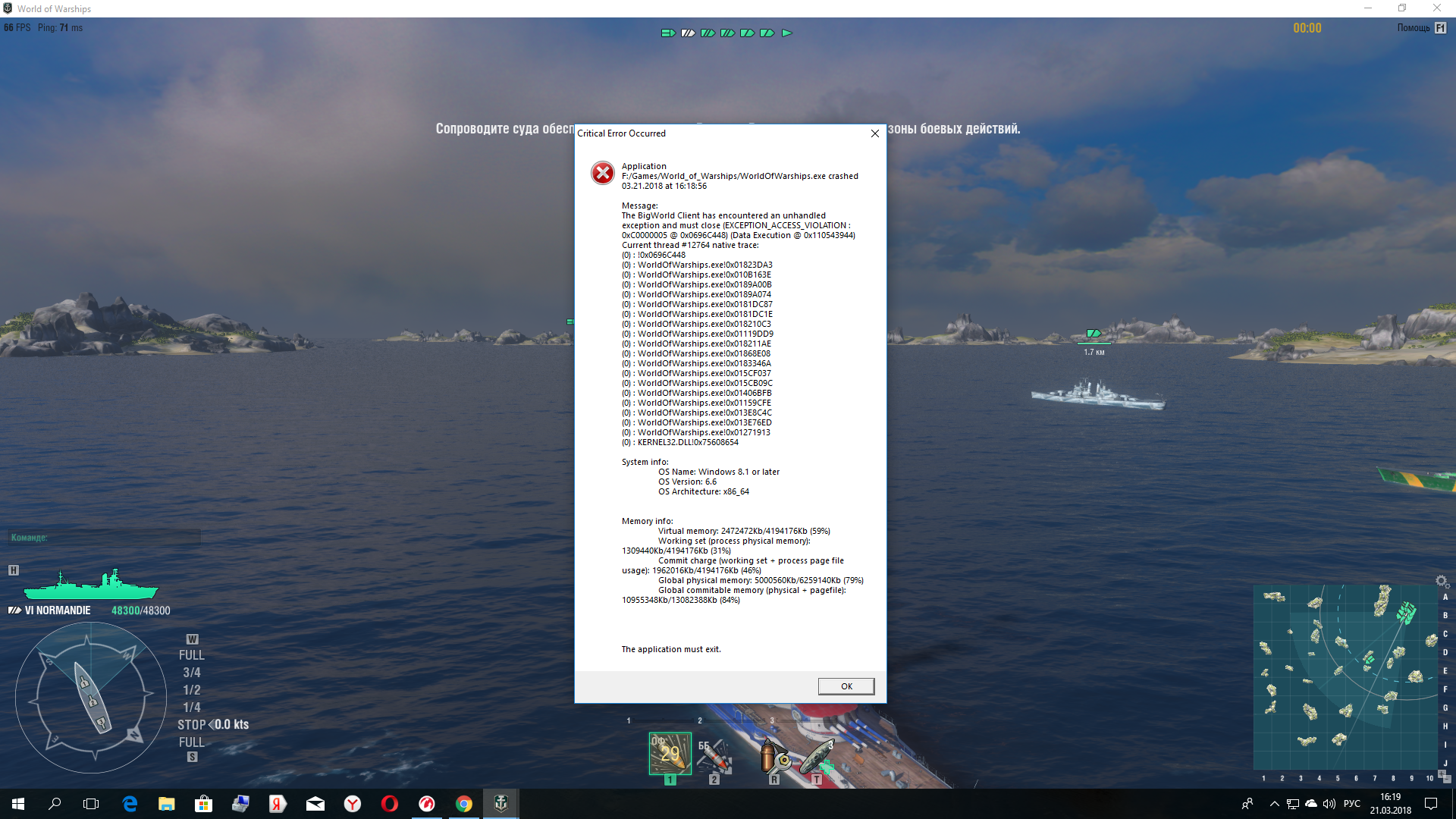Screen dimensions: 1456x819
Task: Click the minimap tactical map
Action: click(1345, 677)
